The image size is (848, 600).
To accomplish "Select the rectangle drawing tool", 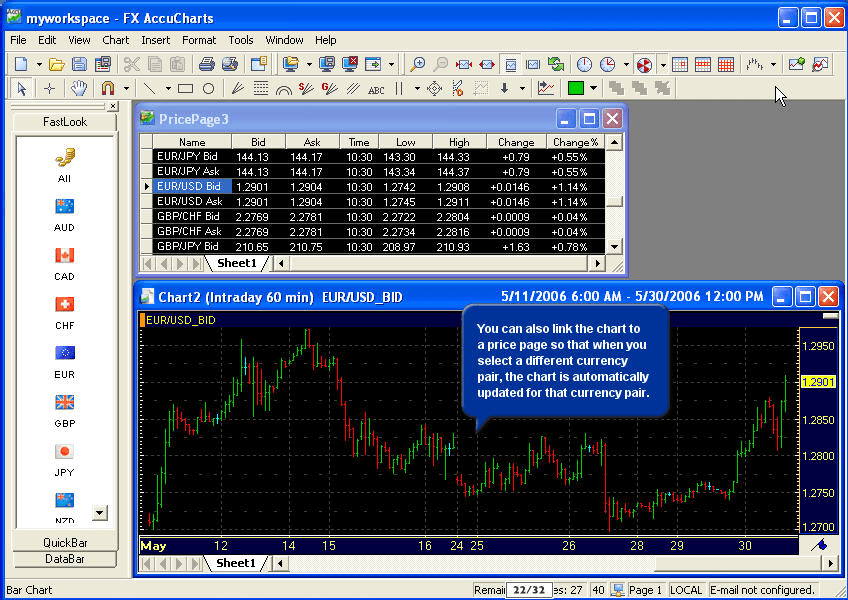I will pyautogui.click(x=185, y=88).
